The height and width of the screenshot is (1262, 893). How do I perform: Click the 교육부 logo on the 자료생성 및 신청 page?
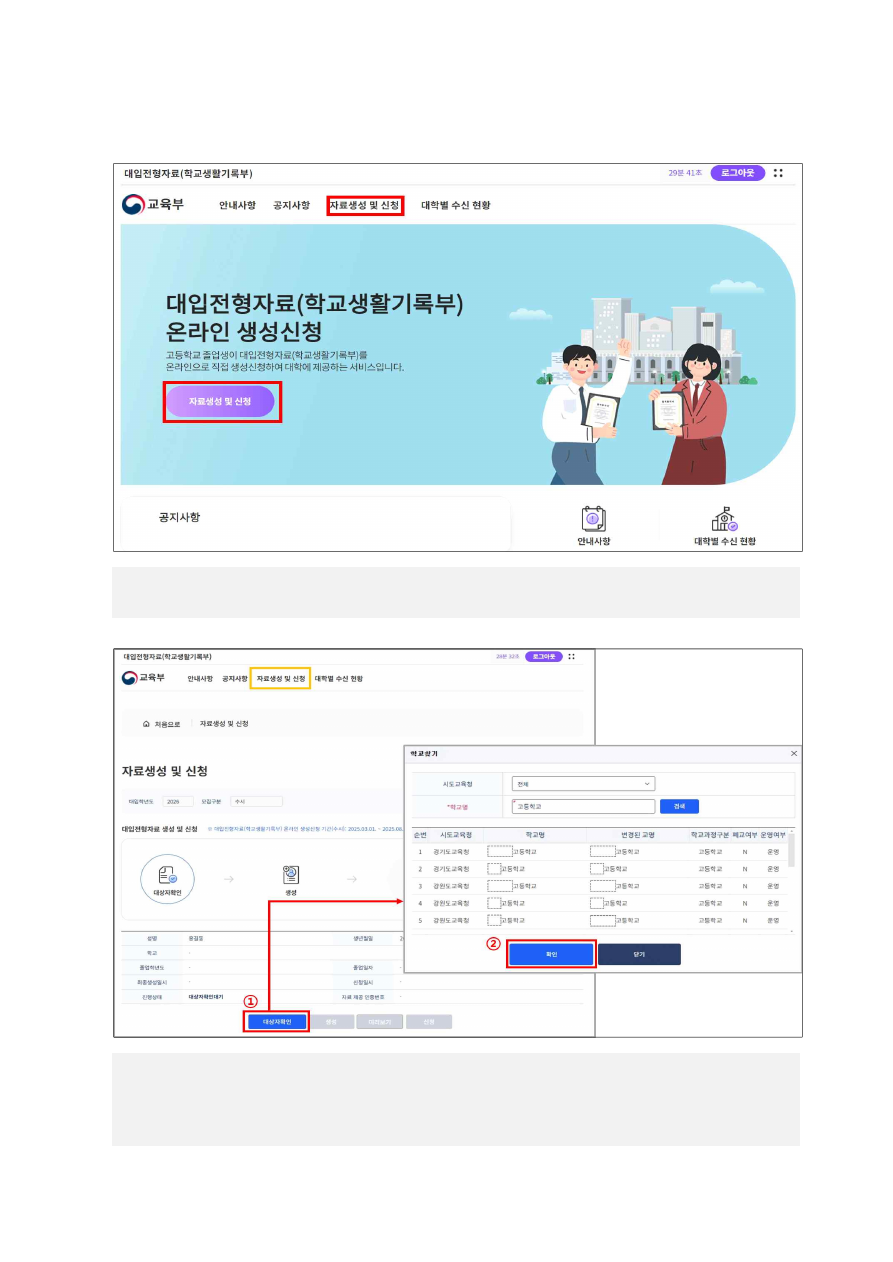[x=143, y=678]
